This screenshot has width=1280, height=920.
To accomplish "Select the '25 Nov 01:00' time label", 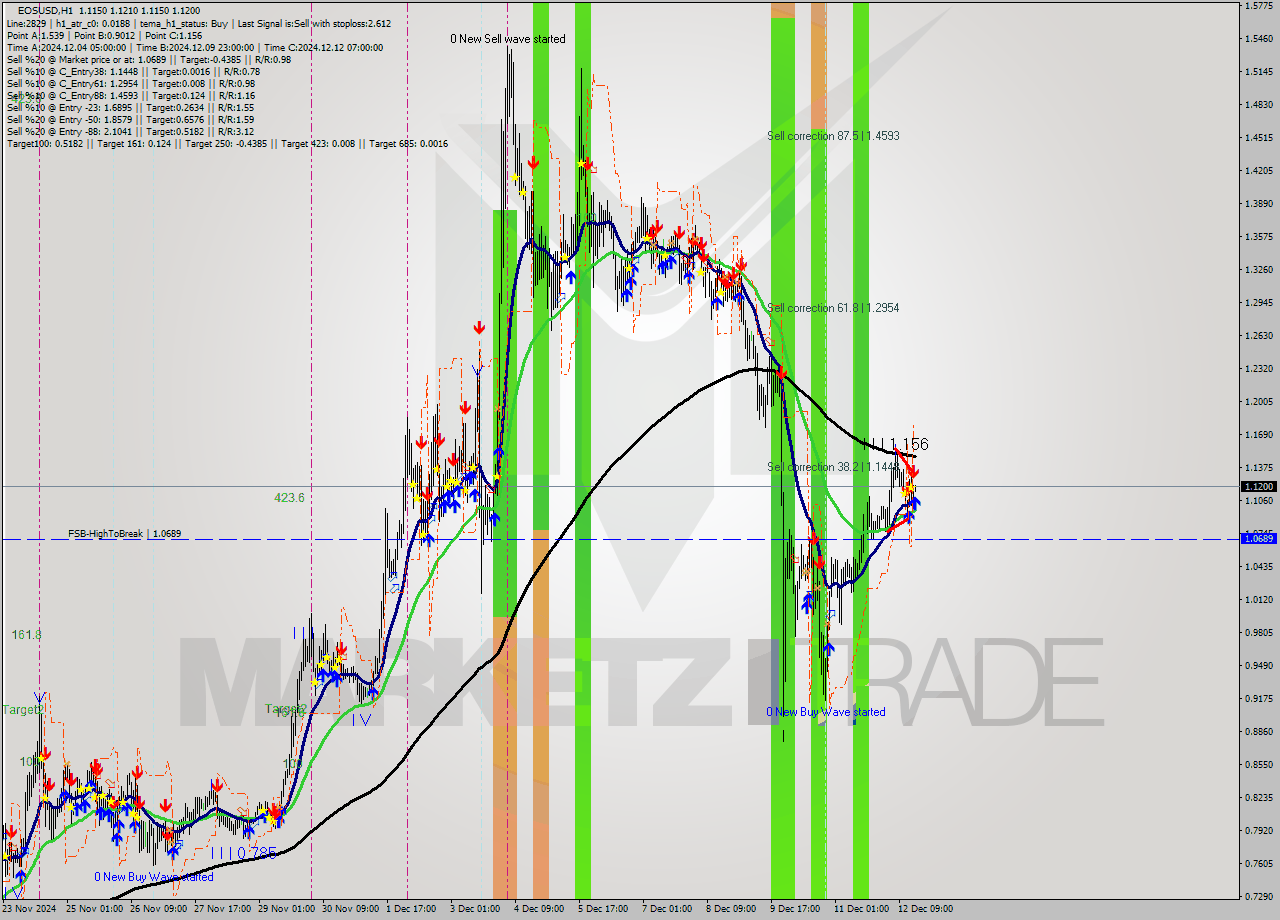I will coord(94,909).
